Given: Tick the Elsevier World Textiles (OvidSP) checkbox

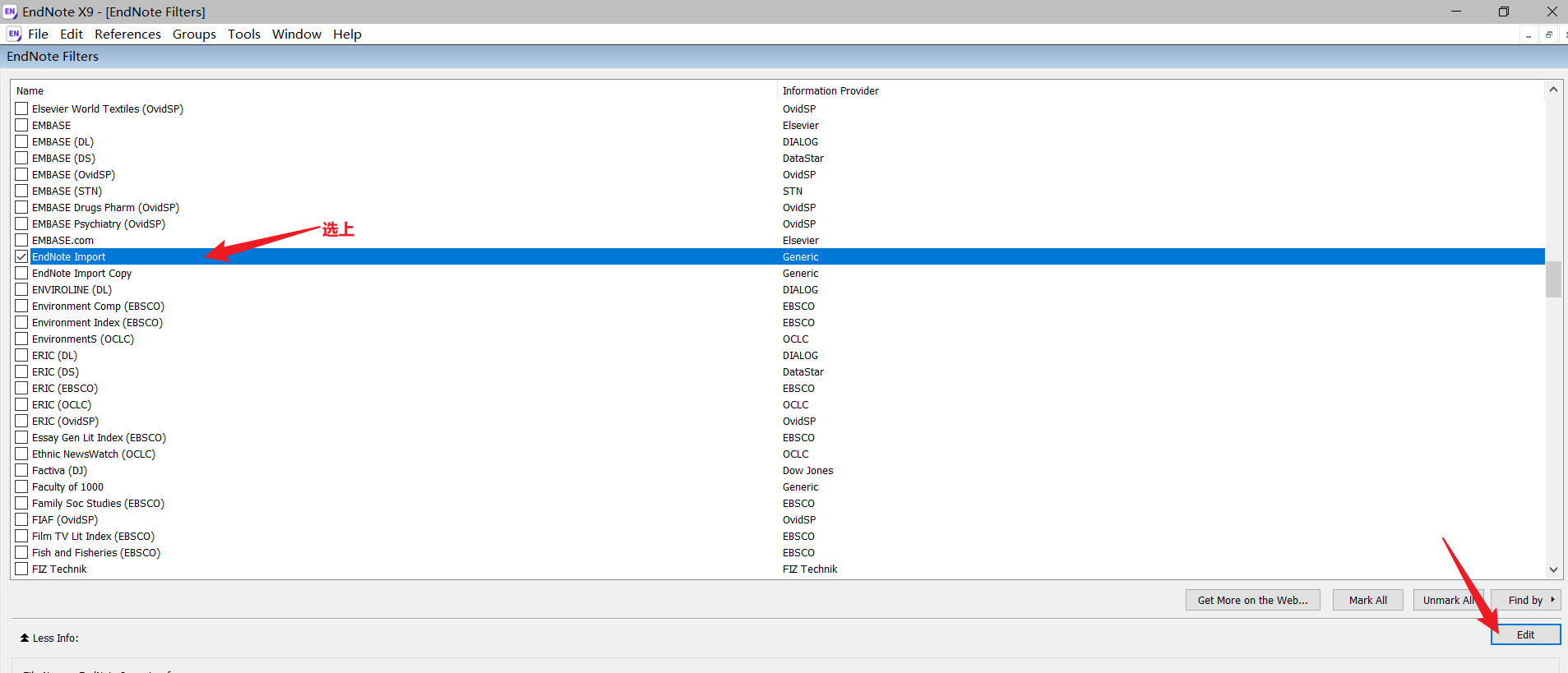Looking at the screenshot, I should point(21,108).
